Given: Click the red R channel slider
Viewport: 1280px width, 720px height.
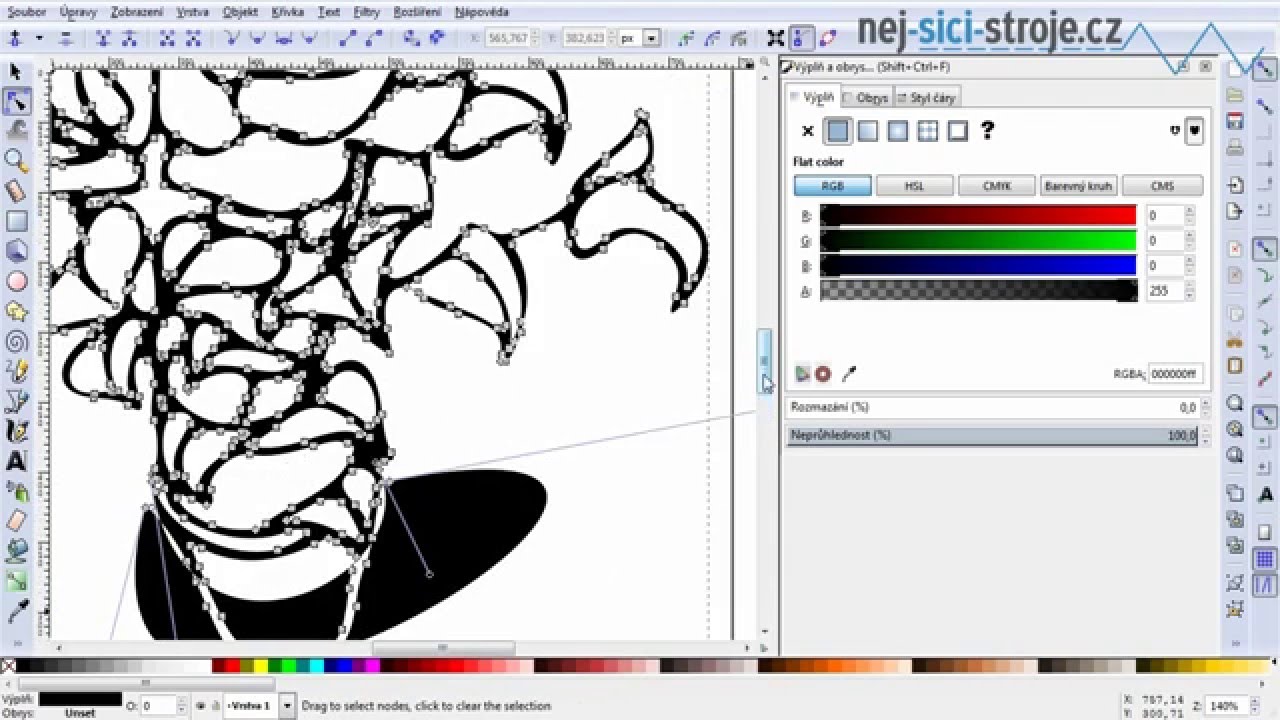Looking at the screenshot, I should (x=978, y=215).
